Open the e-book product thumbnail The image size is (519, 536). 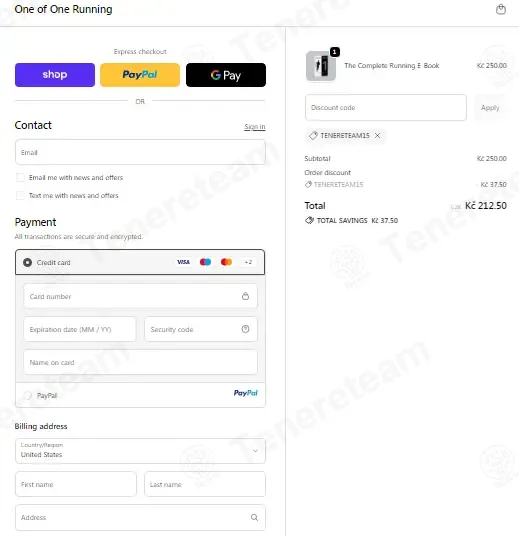coord(321,66)
